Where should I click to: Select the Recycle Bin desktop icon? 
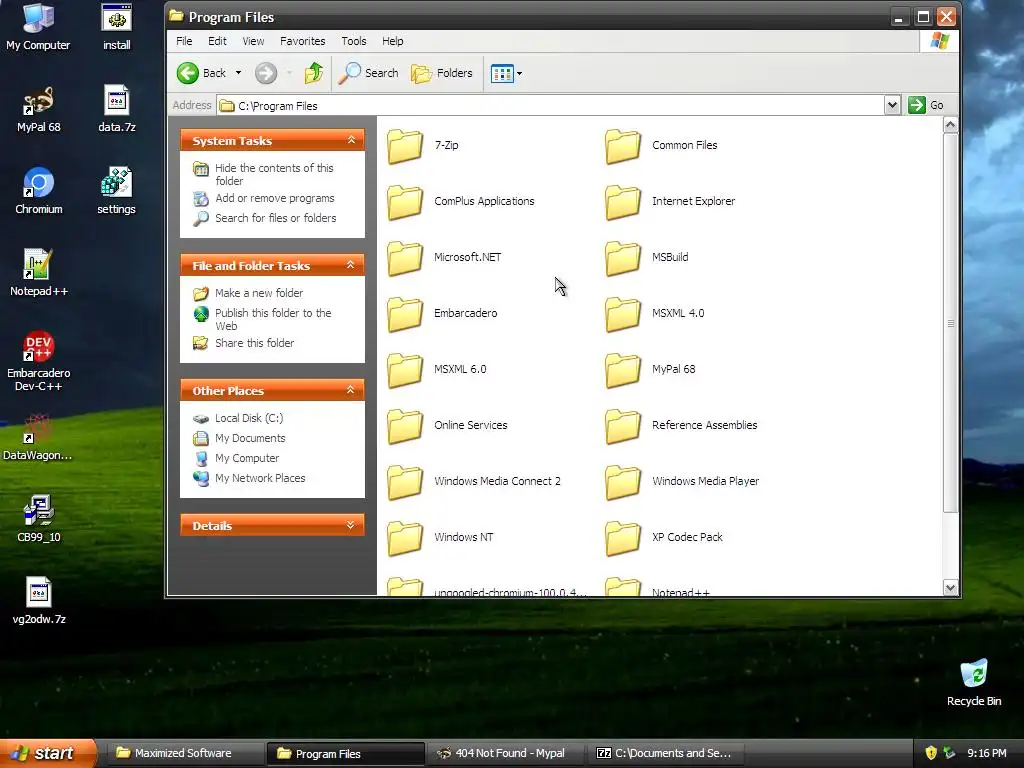(x=974, y=682)
